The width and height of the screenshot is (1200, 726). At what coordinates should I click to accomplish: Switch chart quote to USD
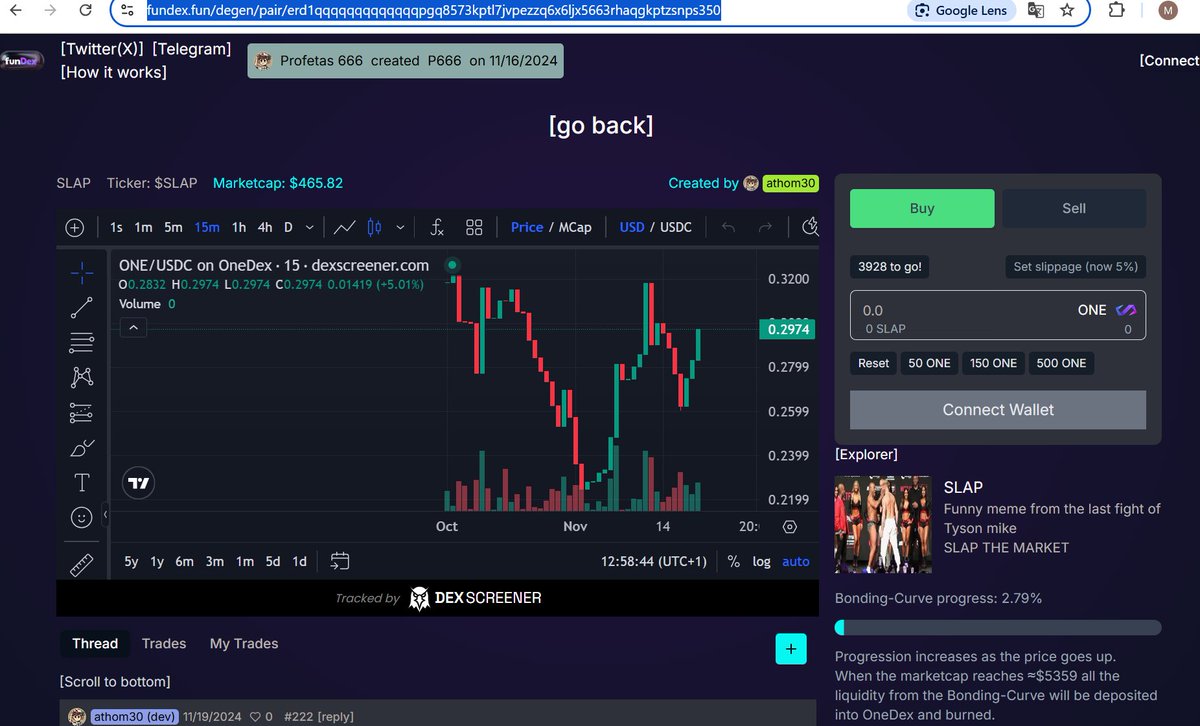coord(632,227)
